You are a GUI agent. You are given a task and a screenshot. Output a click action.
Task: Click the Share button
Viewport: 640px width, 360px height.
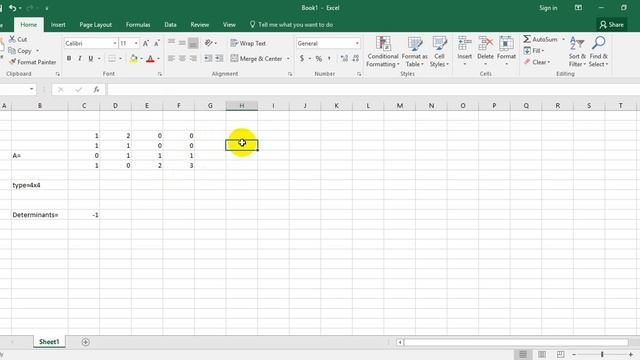(611, 25)
